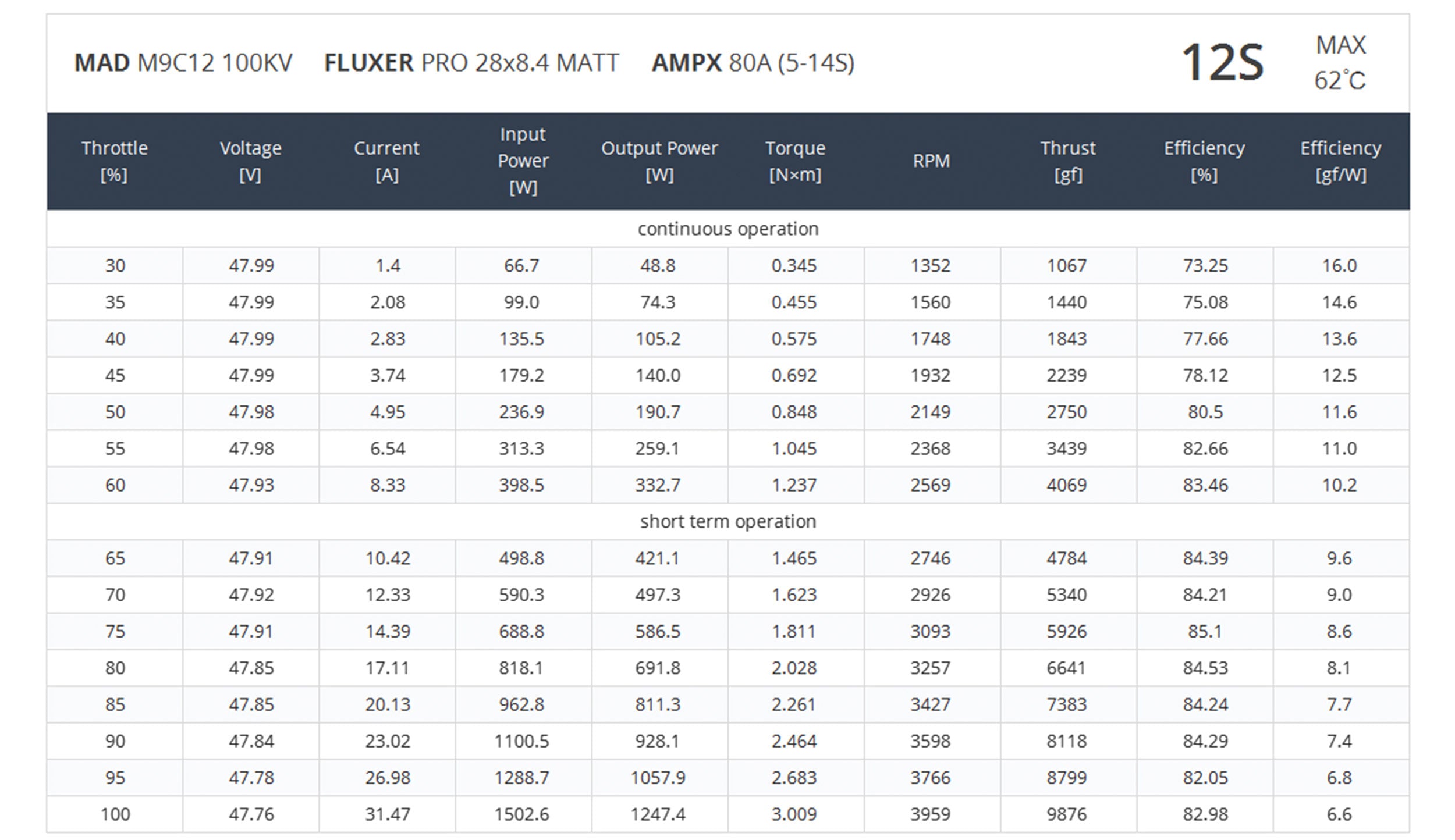Click the FLUXER PRO 28x8.4 MATT label

[x=471, y=63]
